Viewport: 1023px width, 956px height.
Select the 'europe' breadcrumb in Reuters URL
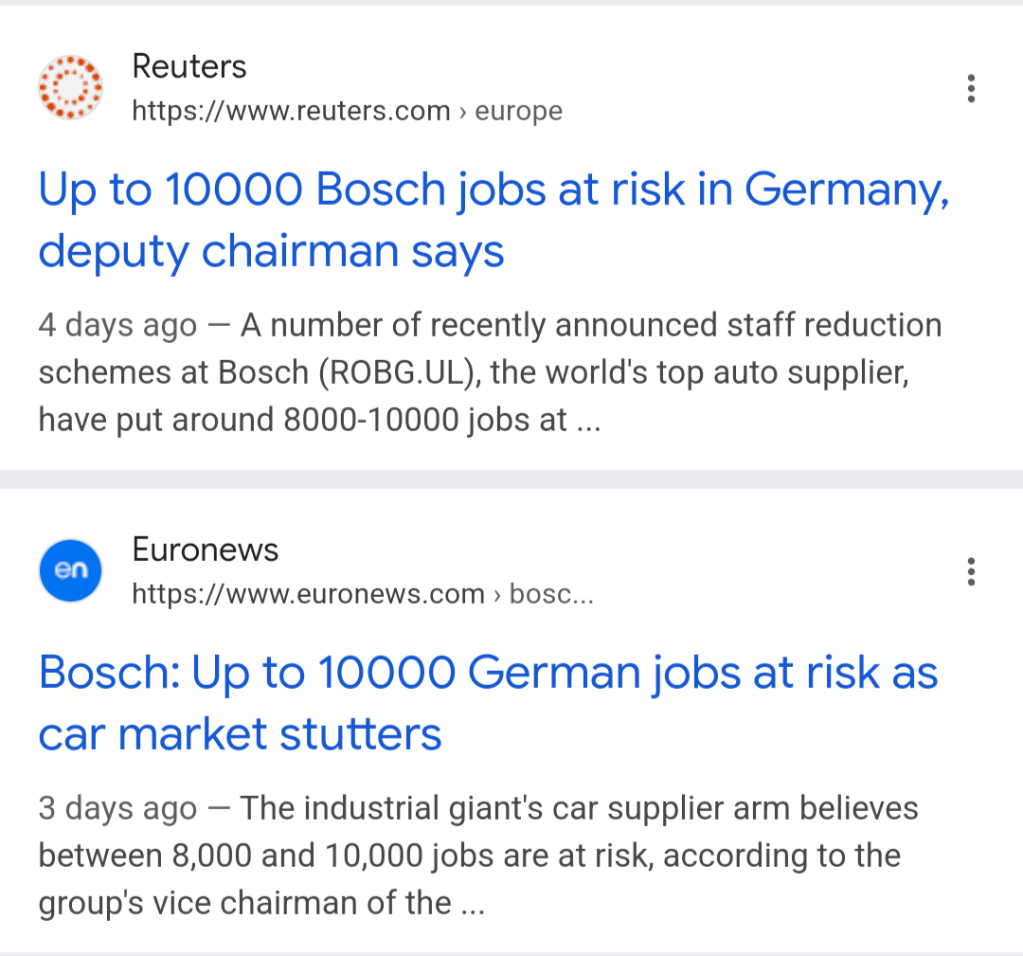click(518, 111)
